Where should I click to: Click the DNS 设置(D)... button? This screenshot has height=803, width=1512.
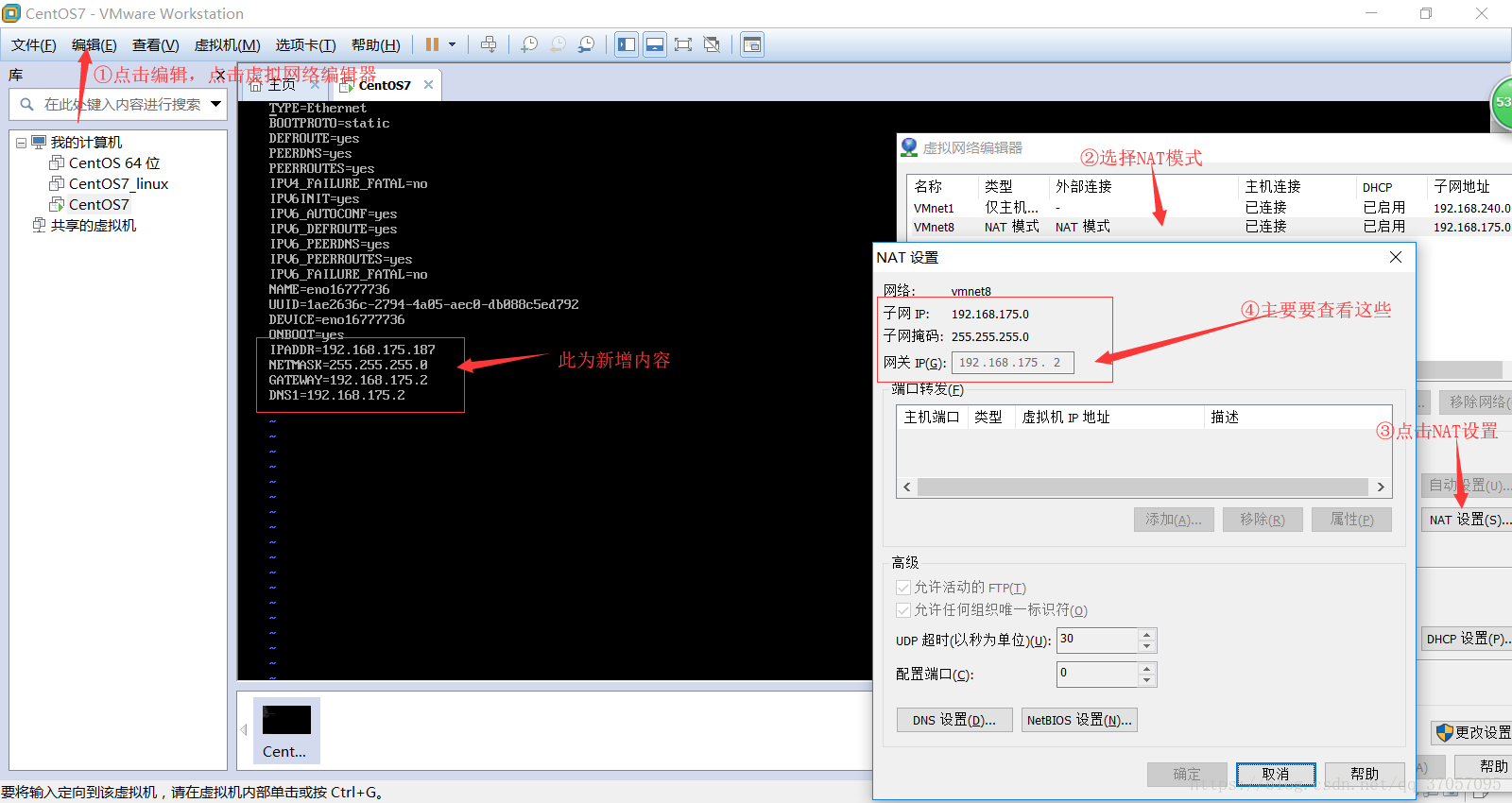[954, 720]
